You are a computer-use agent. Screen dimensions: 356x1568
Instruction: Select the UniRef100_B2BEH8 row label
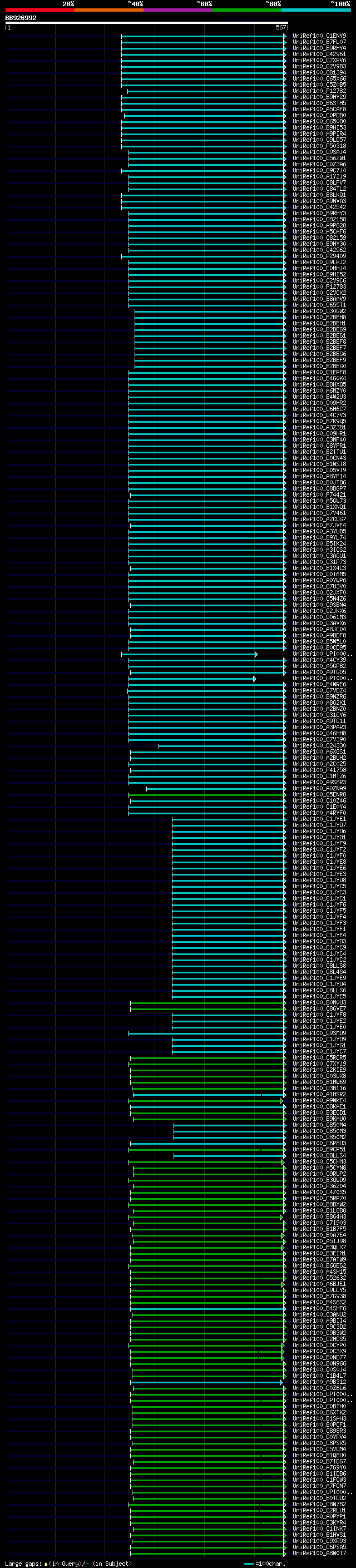coord(319,317)
